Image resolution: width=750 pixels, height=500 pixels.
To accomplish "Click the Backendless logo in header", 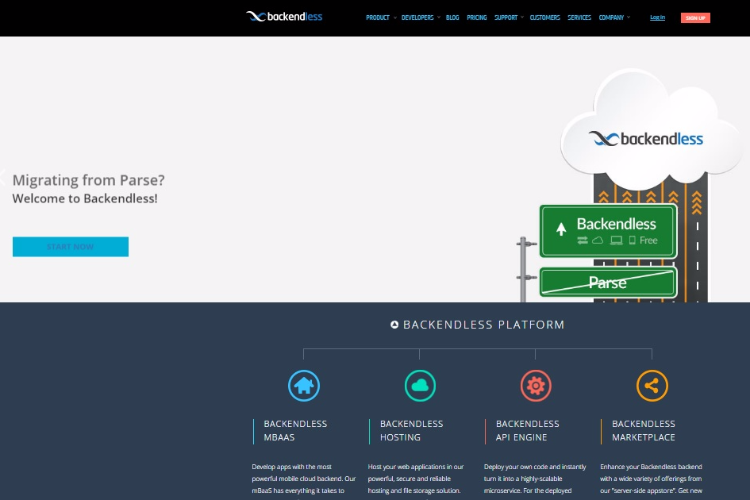I will [x=284, y=17].
